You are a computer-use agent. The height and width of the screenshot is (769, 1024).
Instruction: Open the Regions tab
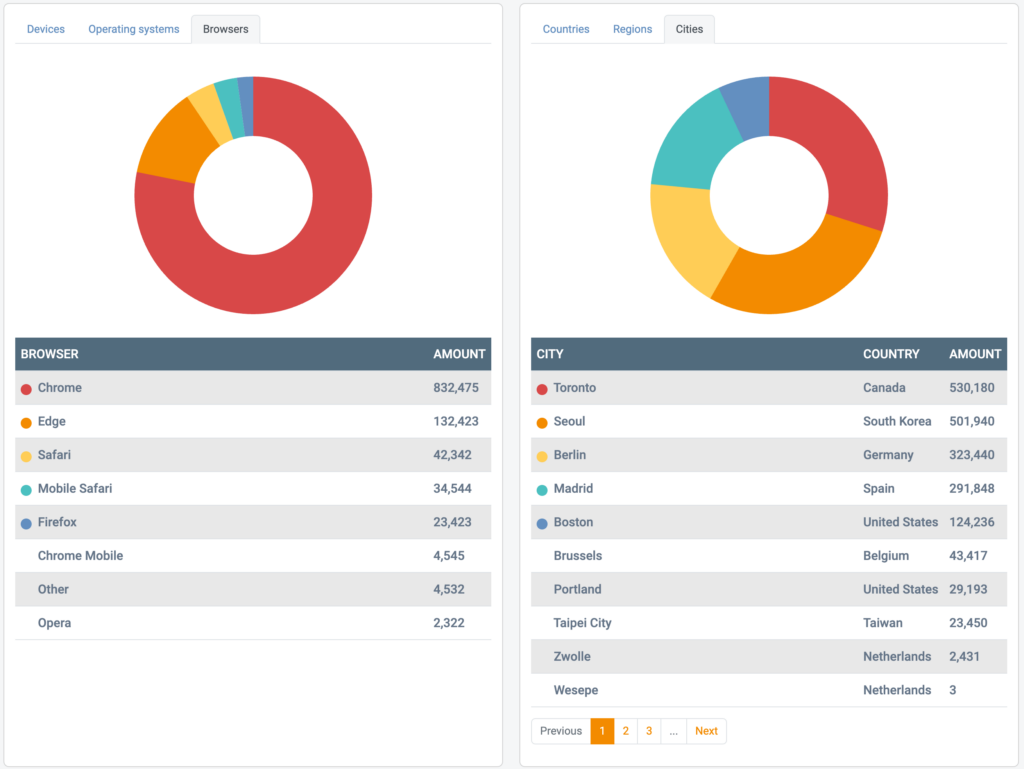click(x=632, y=29)
